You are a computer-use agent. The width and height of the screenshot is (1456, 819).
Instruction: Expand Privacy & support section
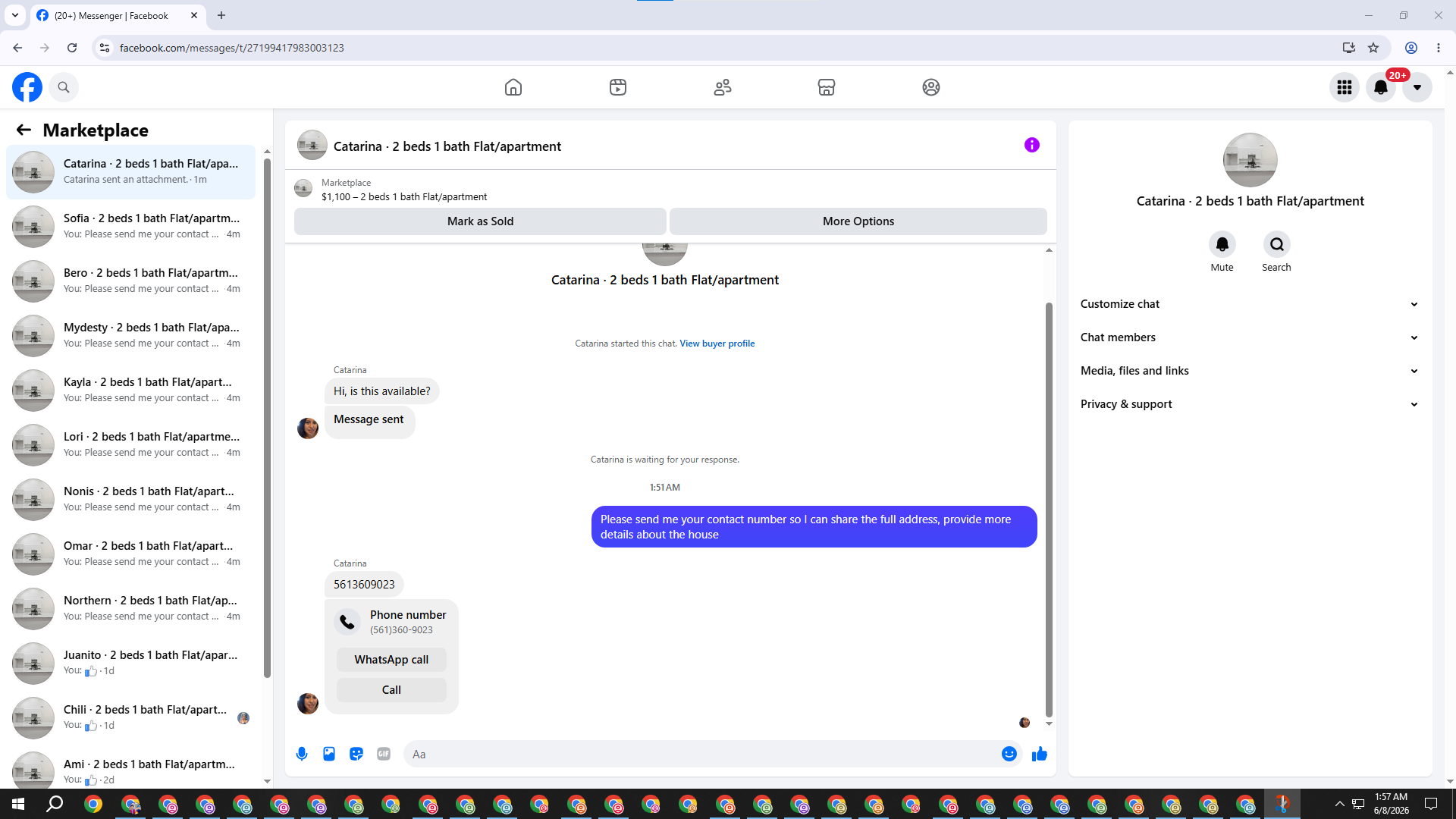tap(1250, 404)
